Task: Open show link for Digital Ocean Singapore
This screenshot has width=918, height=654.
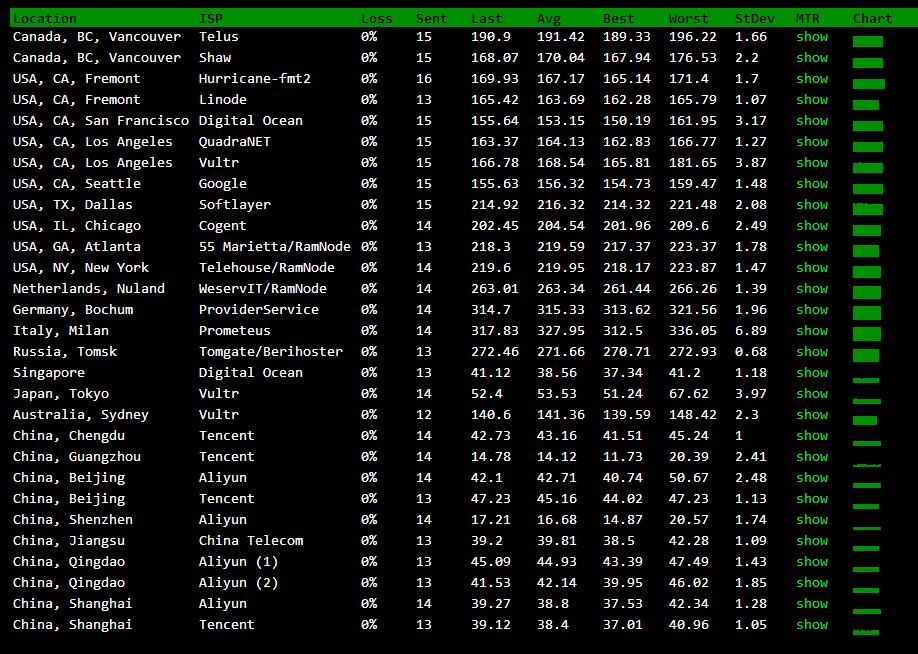Action: tap(811, 373)
